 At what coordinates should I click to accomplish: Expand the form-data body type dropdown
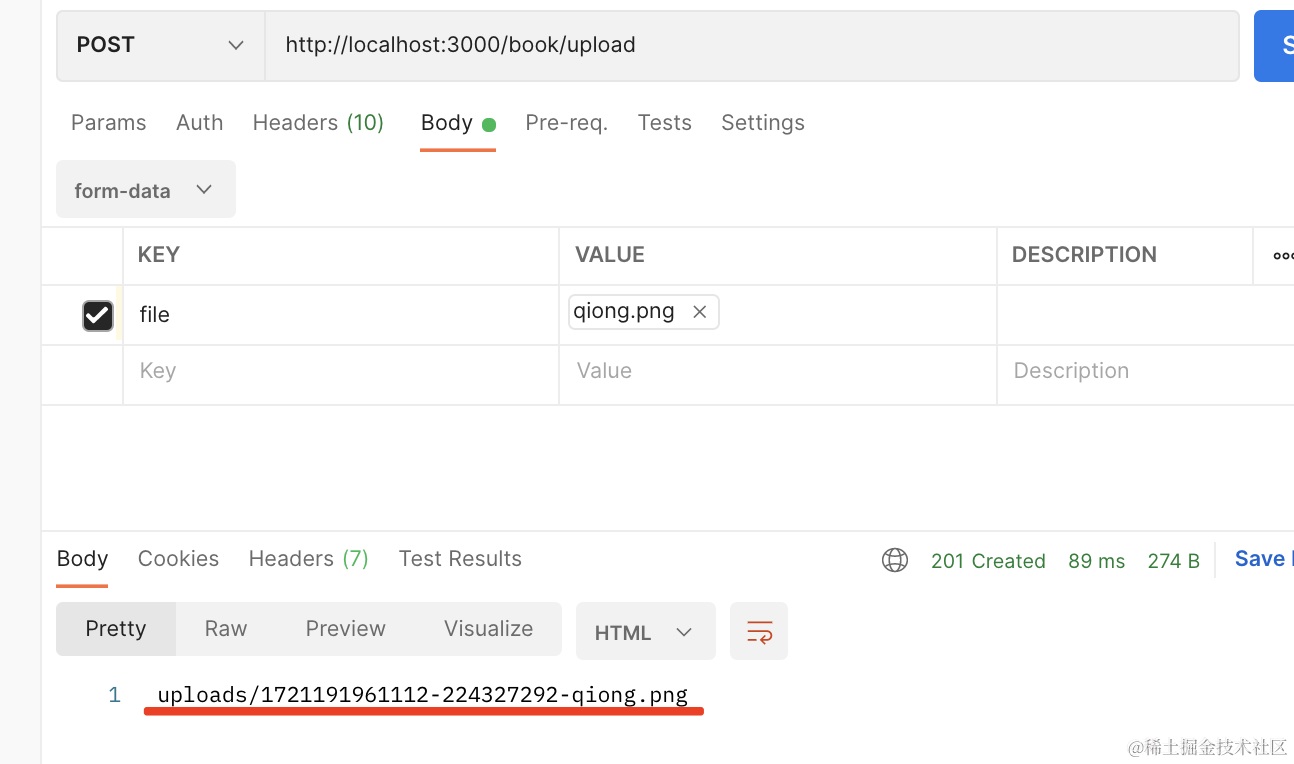[x=145, y=190]
